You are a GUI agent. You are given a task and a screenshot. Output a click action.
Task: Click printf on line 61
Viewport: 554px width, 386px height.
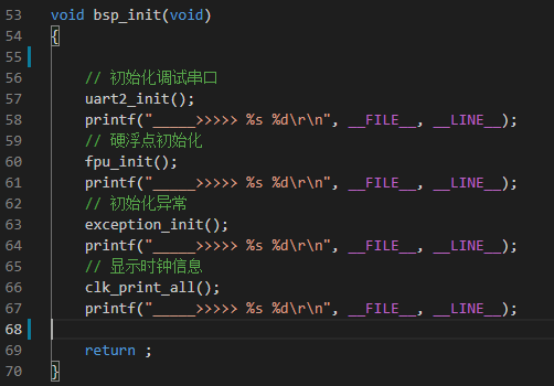click(x=110, y=183)
